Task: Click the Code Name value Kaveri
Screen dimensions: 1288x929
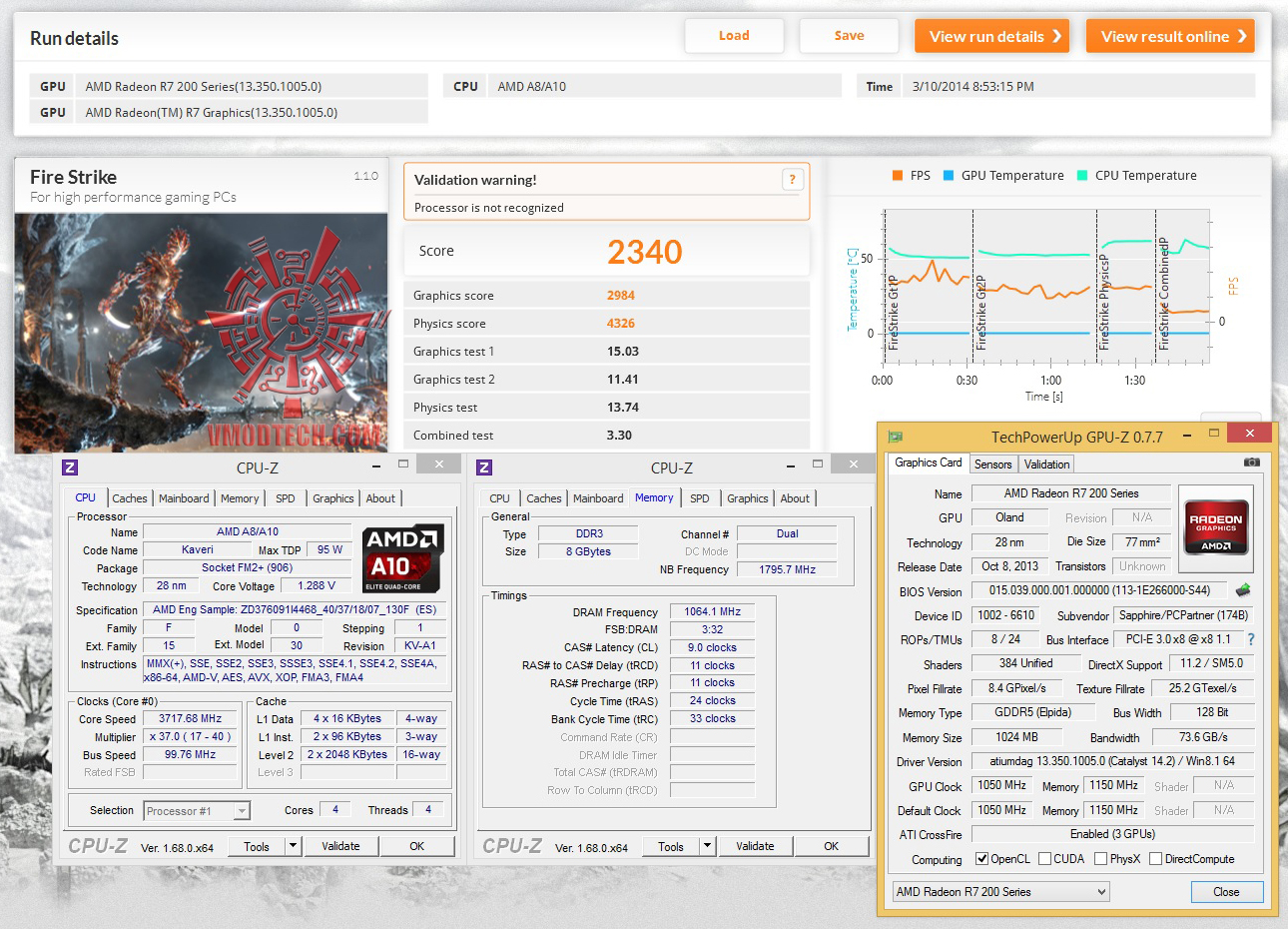Action: (198, 550)
